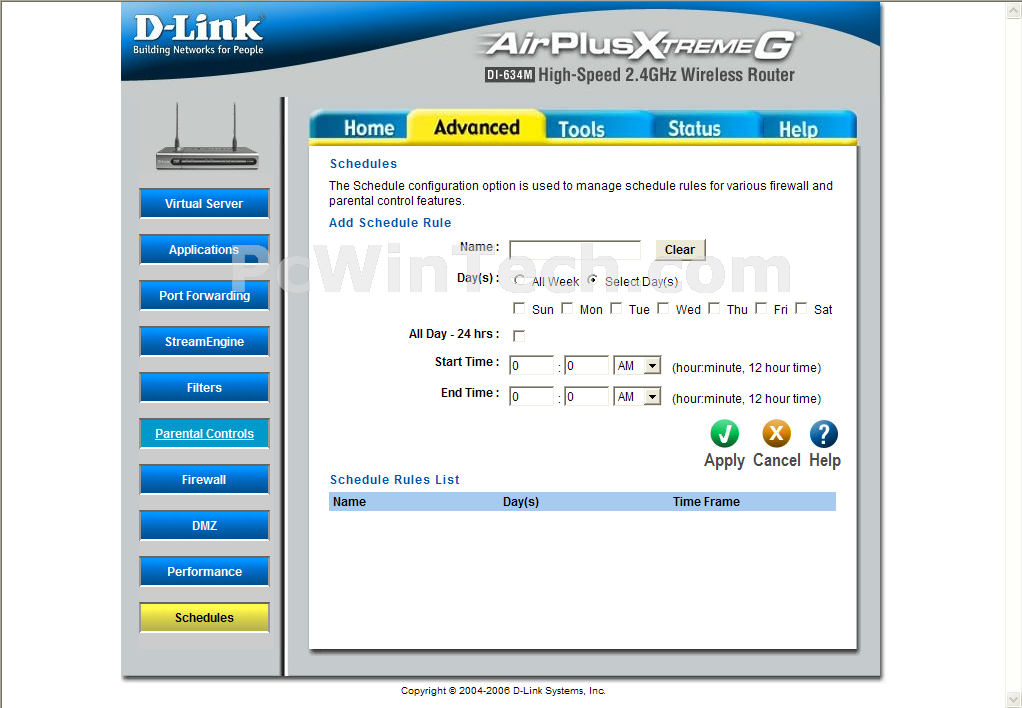Check the Thu checkbox
This screenshot has width=1022, height=708.
click(x=714, y=308)
